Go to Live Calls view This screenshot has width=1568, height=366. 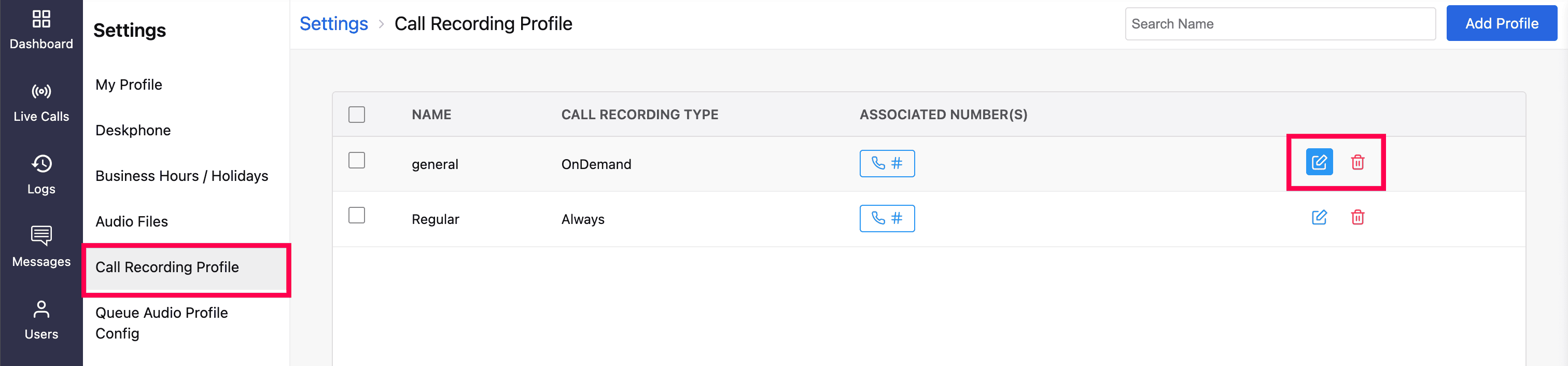pyautogui.click(x=41, y=92)
